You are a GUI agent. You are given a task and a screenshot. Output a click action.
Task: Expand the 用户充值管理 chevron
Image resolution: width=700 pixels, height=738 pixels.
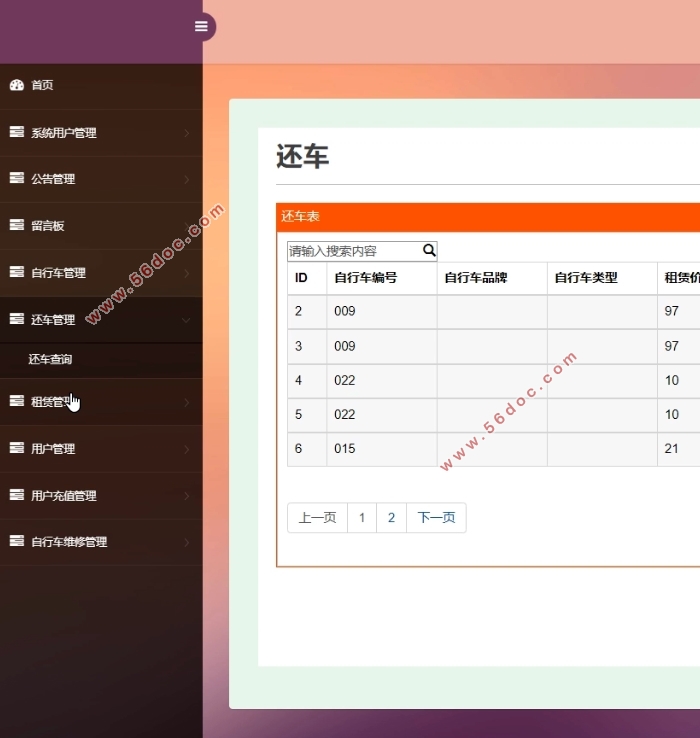coord(187,496)
